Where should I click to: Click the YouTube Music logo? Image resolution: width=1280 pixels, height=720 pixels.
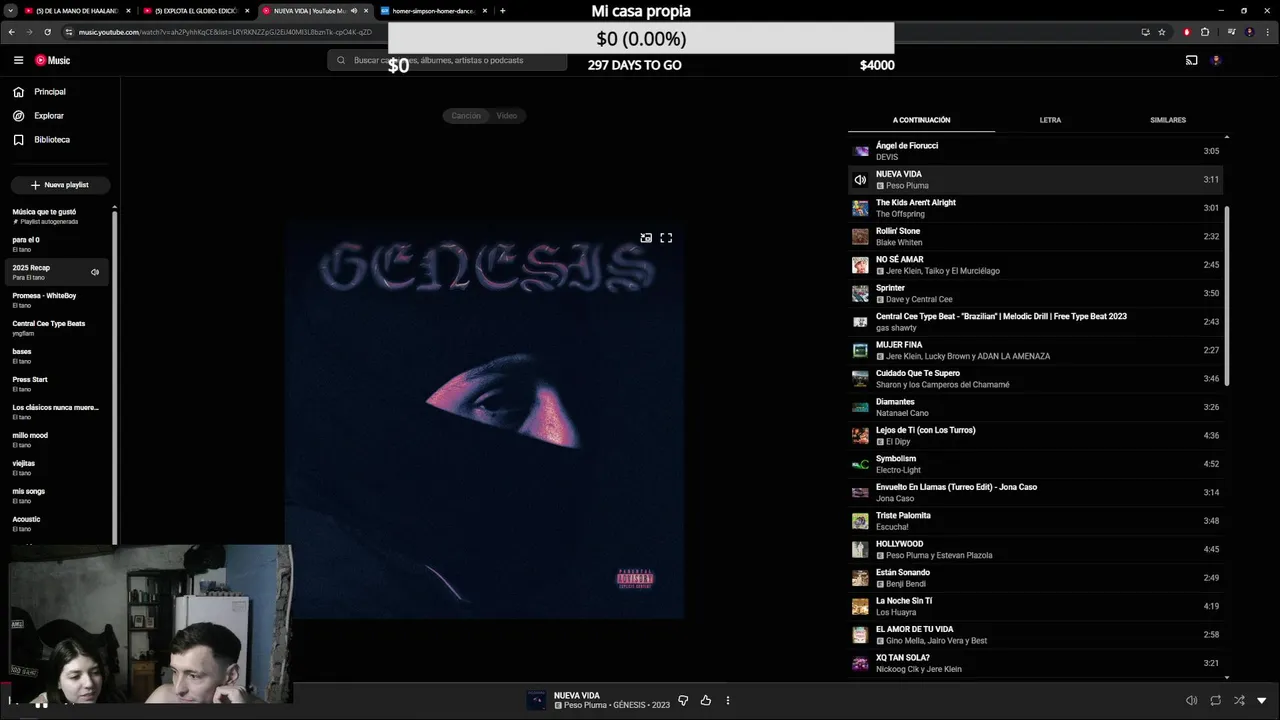(52, 60)
